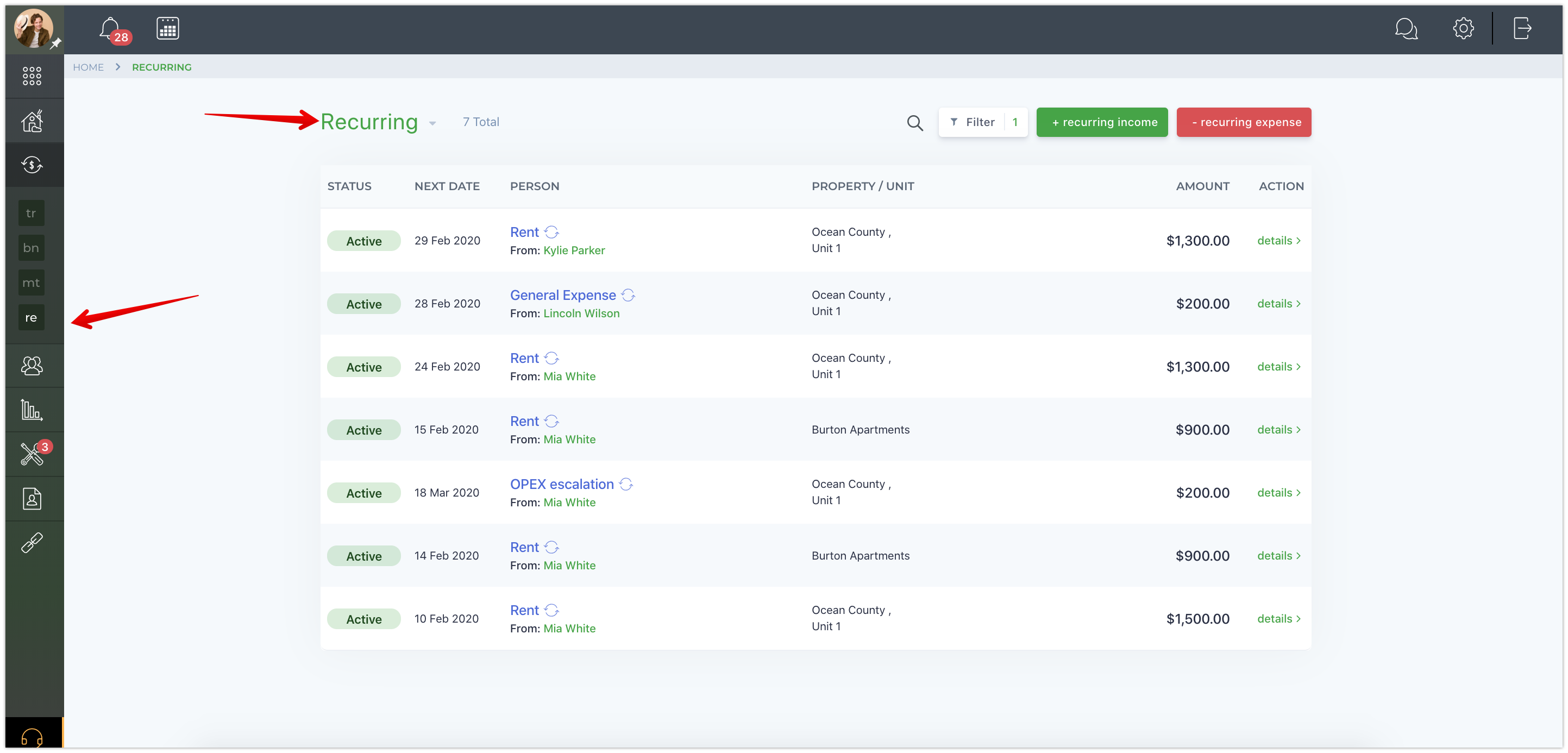Open details for 15 Feb 2020 rent
The height and width of the screenshot is (753, 1568).
[1279, 430]
